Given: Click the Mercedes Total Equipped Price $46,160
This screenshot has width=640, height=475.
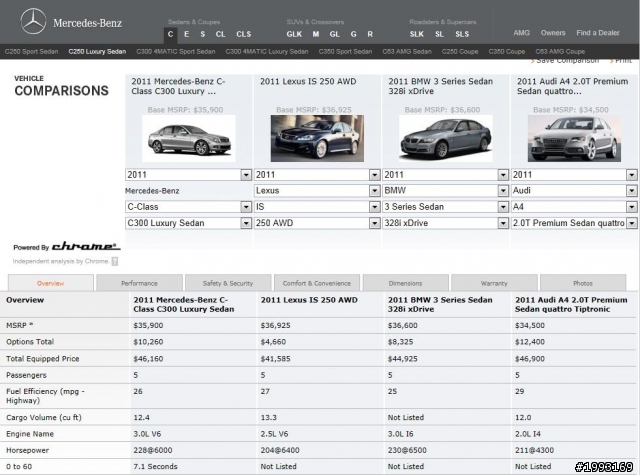Looking at the screenshot, I should tap(148, 359).
